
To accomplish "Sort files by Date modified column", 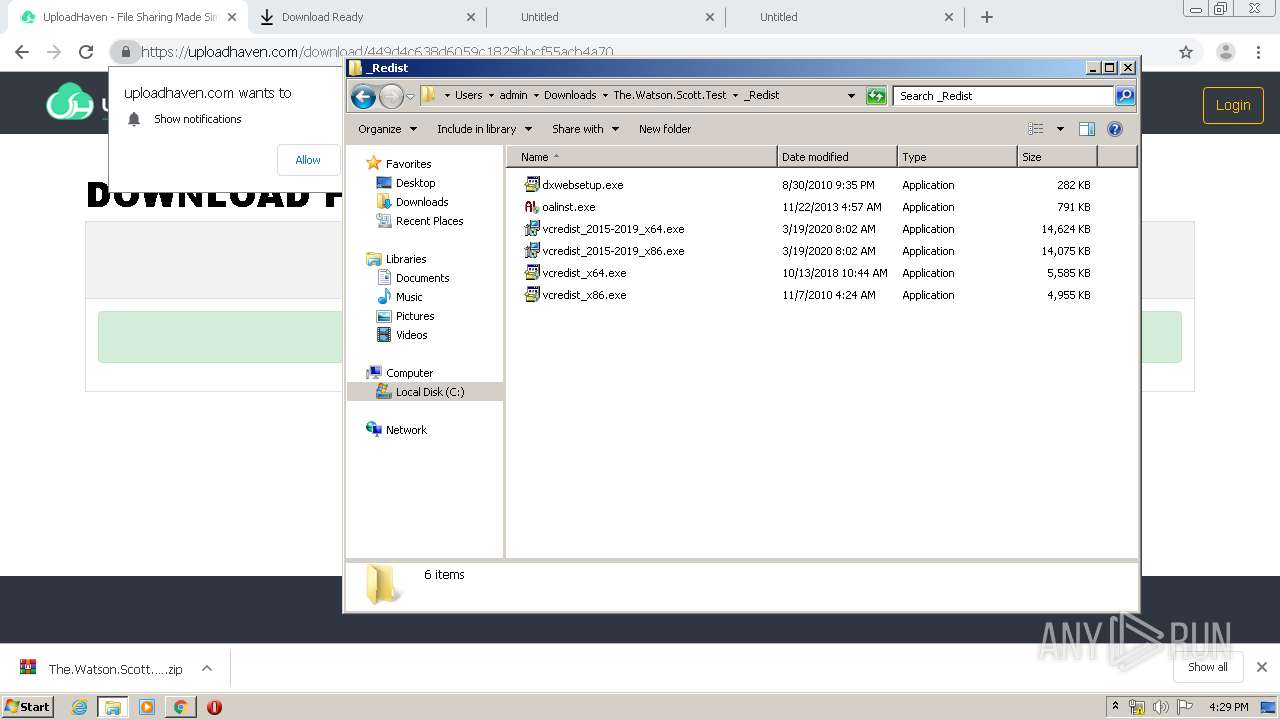I will (x=837, y=157).
